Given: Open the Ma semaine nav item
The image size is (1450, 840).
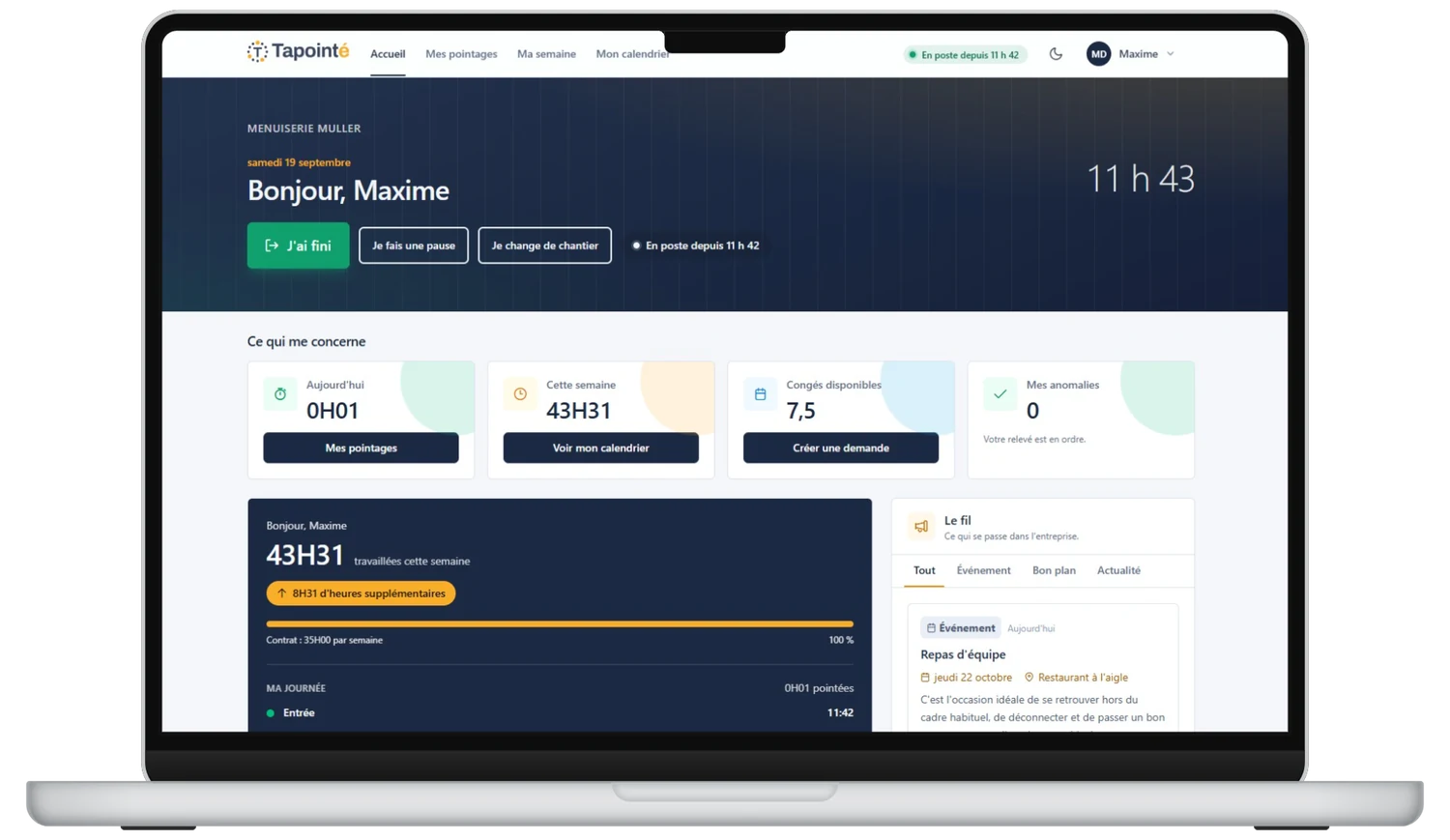Looking at the screenshot, I should pos(546,54).
